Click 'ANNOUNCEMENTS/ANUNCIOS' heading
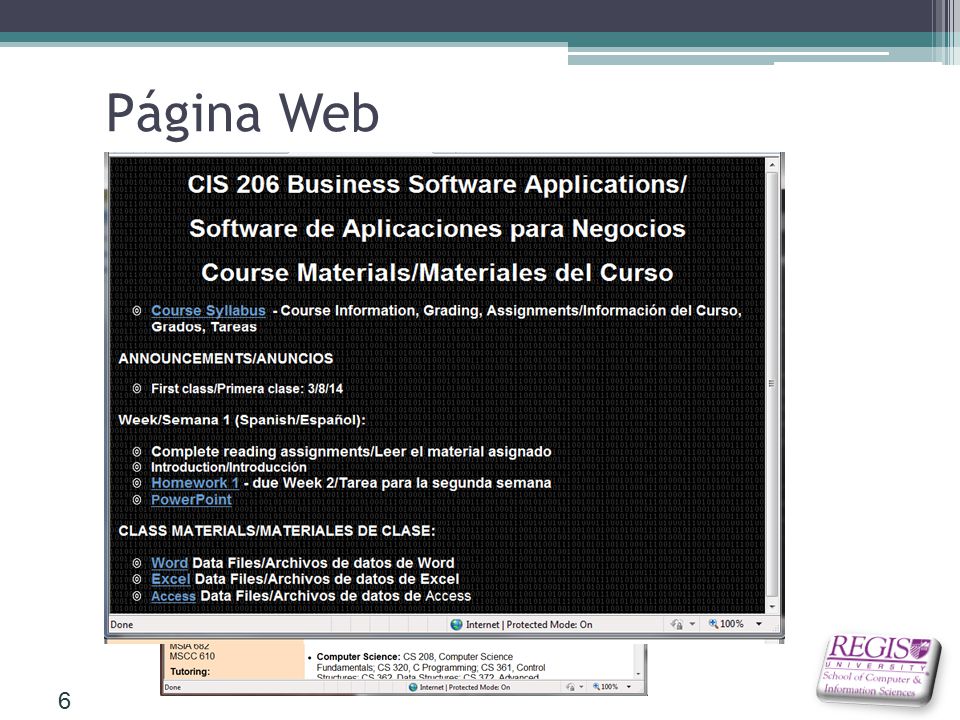960x720 pixels. click(x=226, y=358)
